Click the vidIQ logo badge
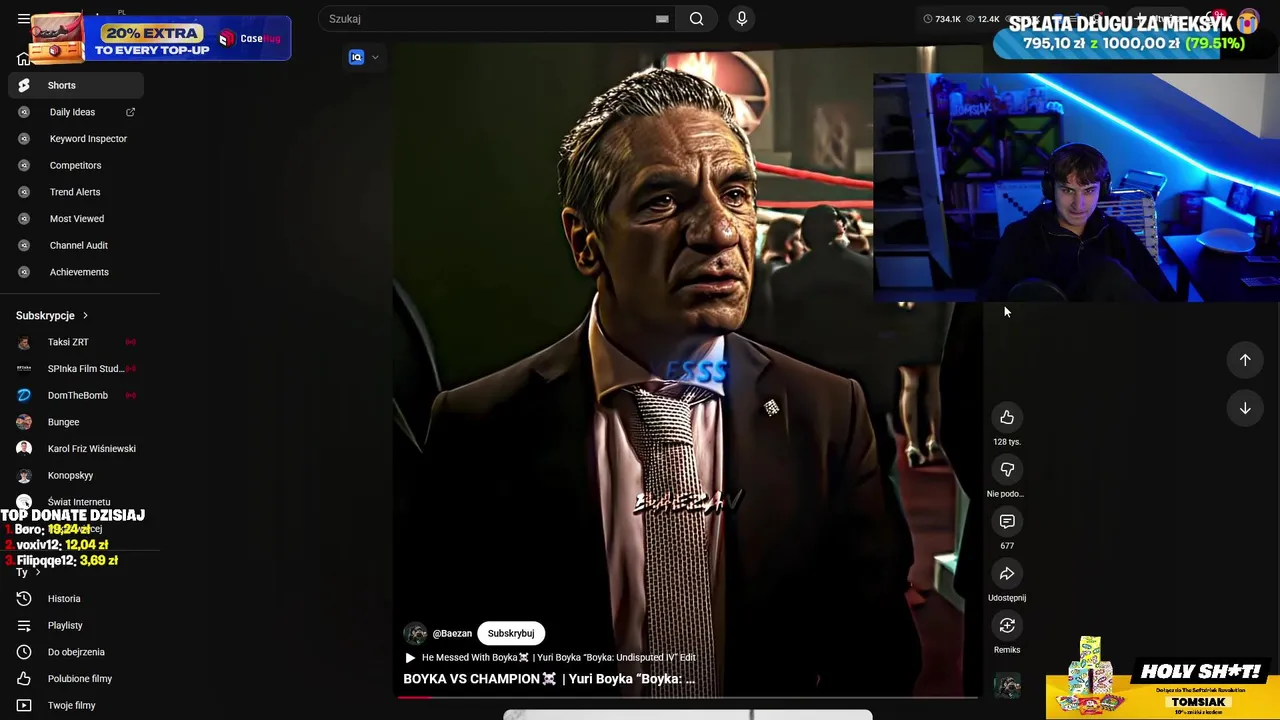This screenshot has height=720, width=1280. [x=356, y=58]
